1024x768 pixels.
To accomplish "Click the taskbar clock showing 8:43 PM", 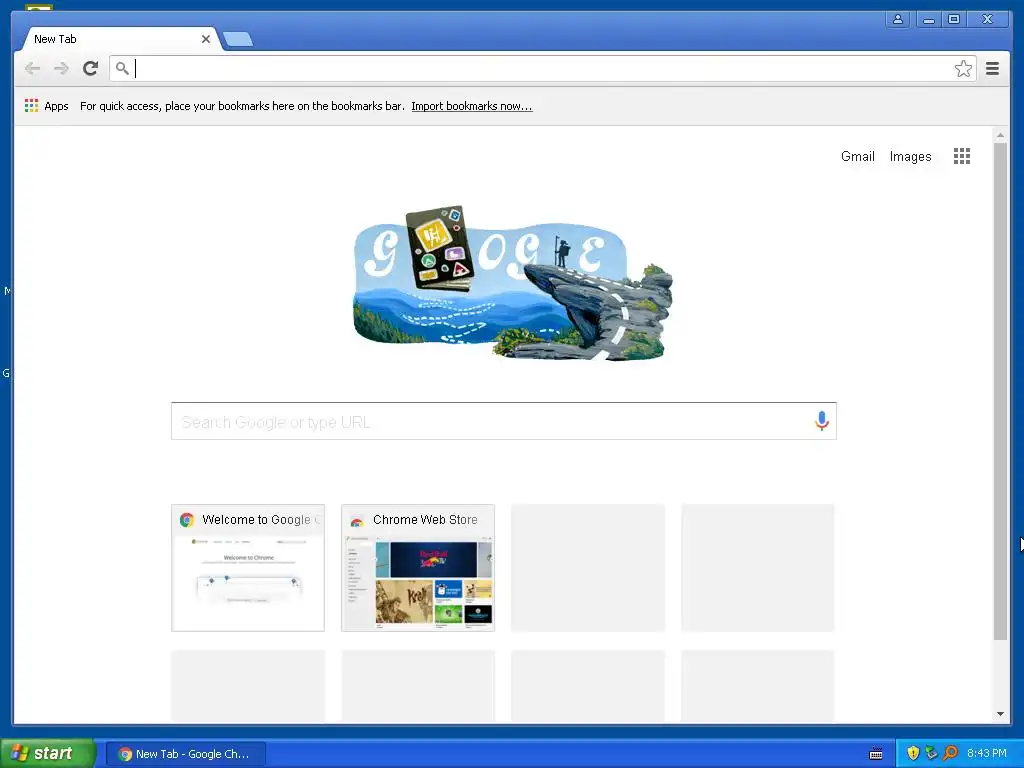I will pyautogui.click(x=987, y=753).
